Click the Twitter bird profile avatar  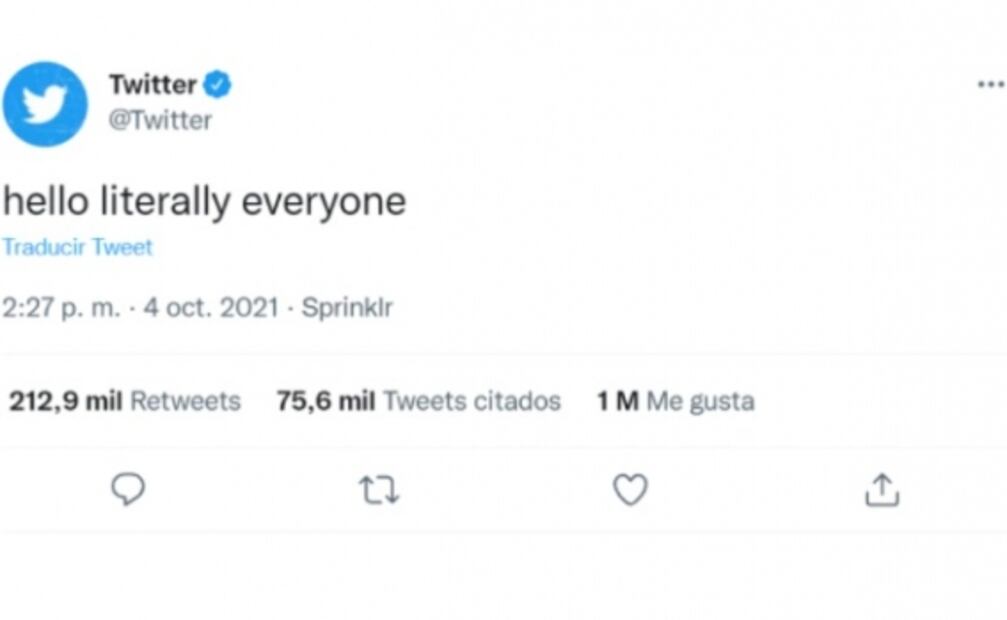pyautogui.click(x=46, y=100)
